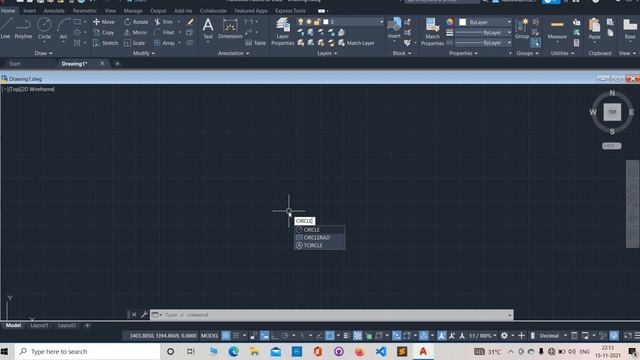Open the Manage ribbon tab

133,11
